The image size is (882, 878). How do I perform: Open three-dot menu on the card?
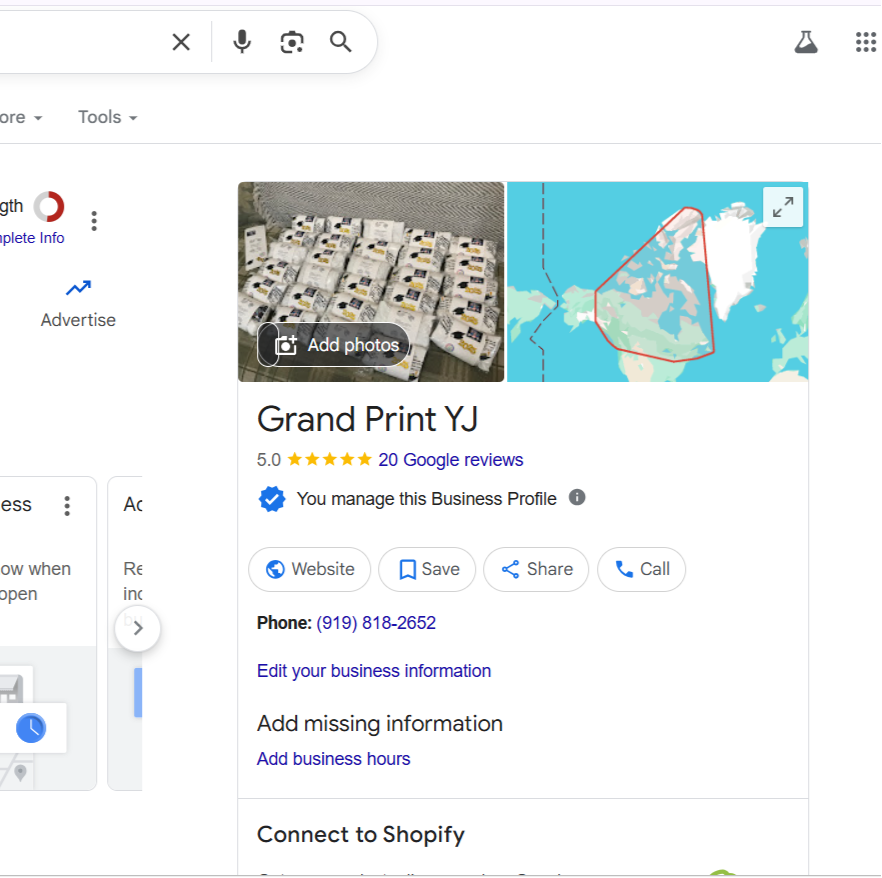coord(67,506)
